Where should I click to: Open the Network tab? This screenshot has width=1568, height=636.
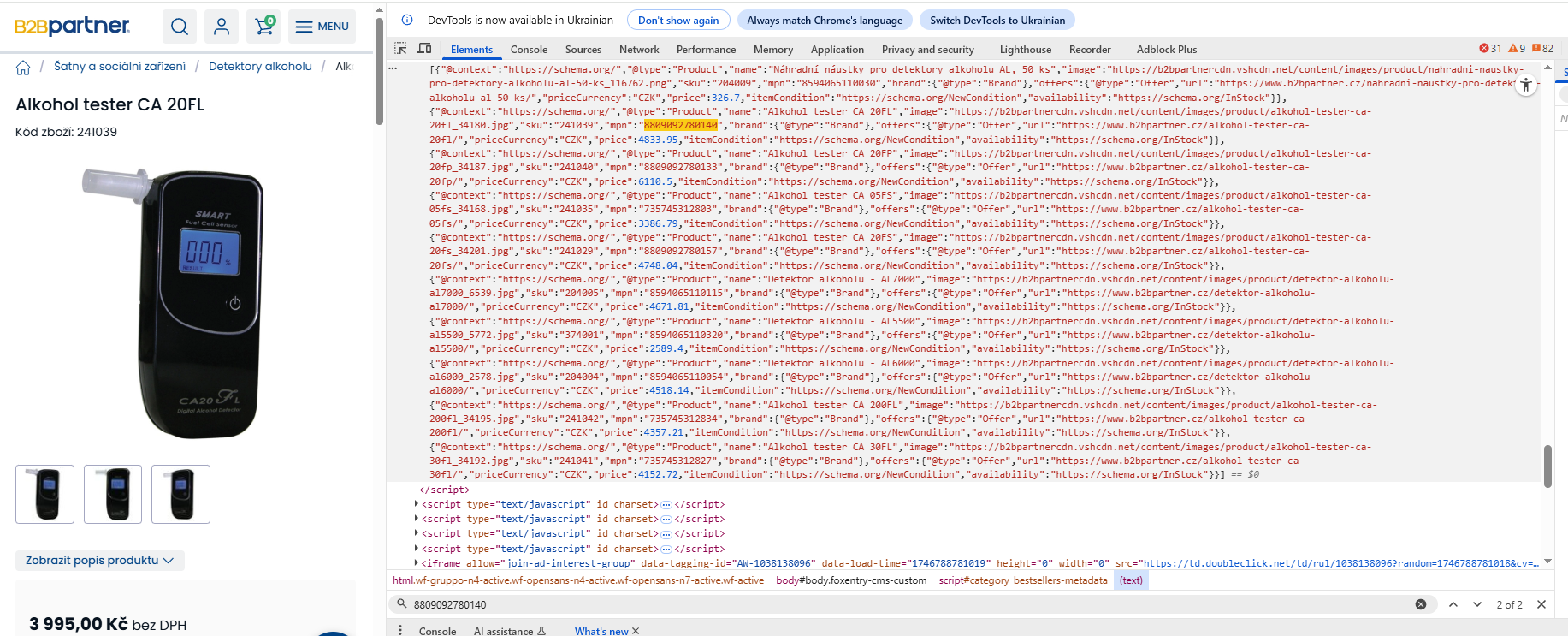tap(639, 50)
